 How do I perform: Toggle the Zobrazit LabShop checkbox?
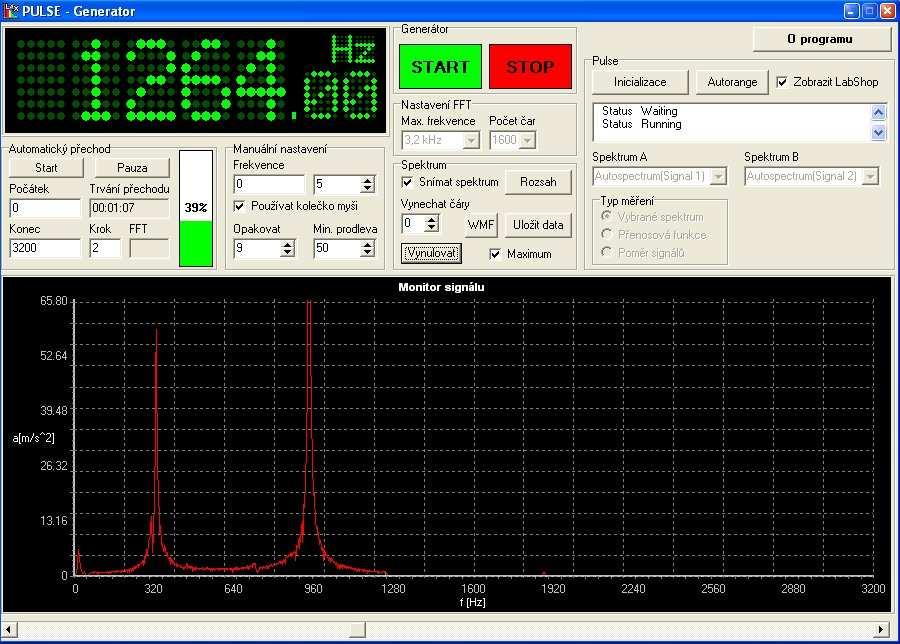coord(782,82)
